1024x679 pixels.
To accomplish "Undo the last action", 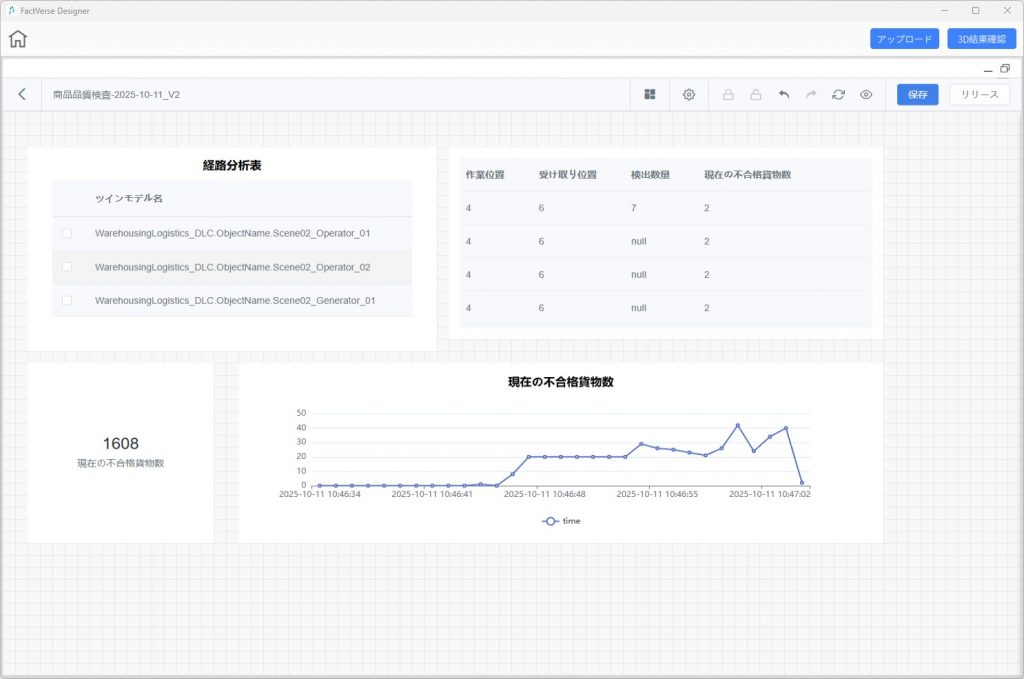I will pos(784,94).
